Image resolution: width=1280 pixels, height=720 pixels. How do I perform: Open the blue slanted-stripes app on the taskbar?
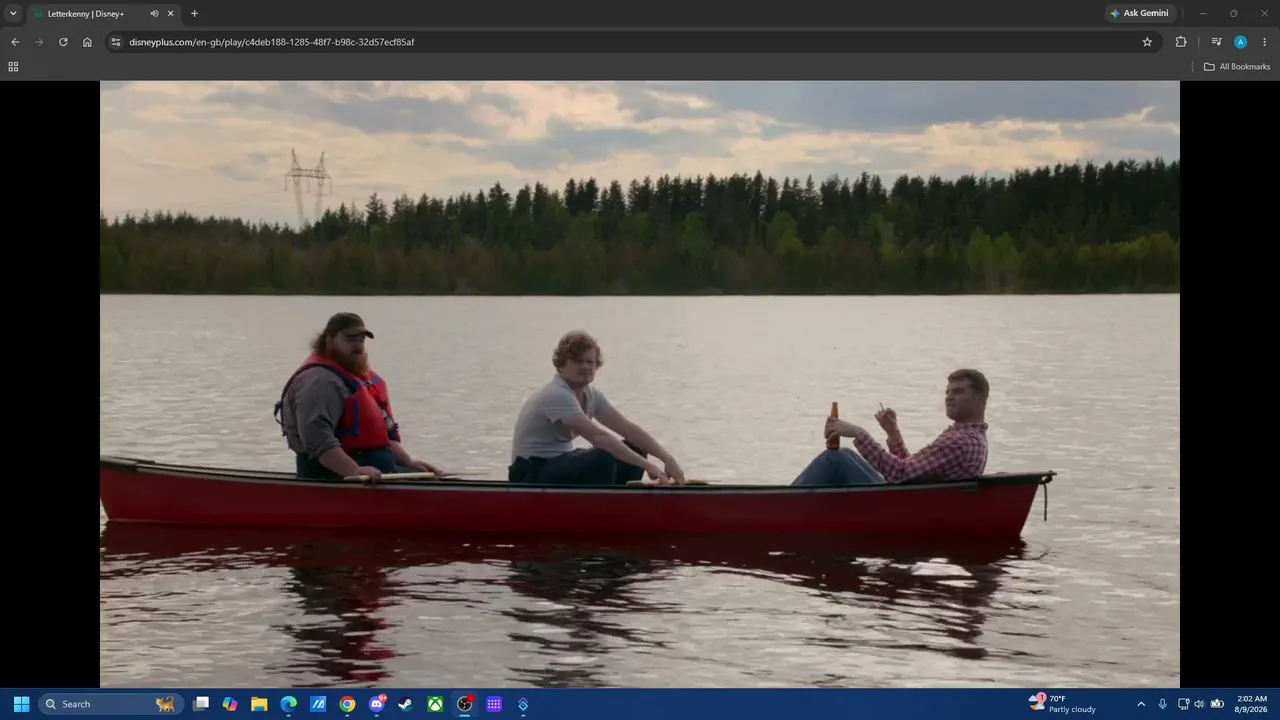click(318, 704)
